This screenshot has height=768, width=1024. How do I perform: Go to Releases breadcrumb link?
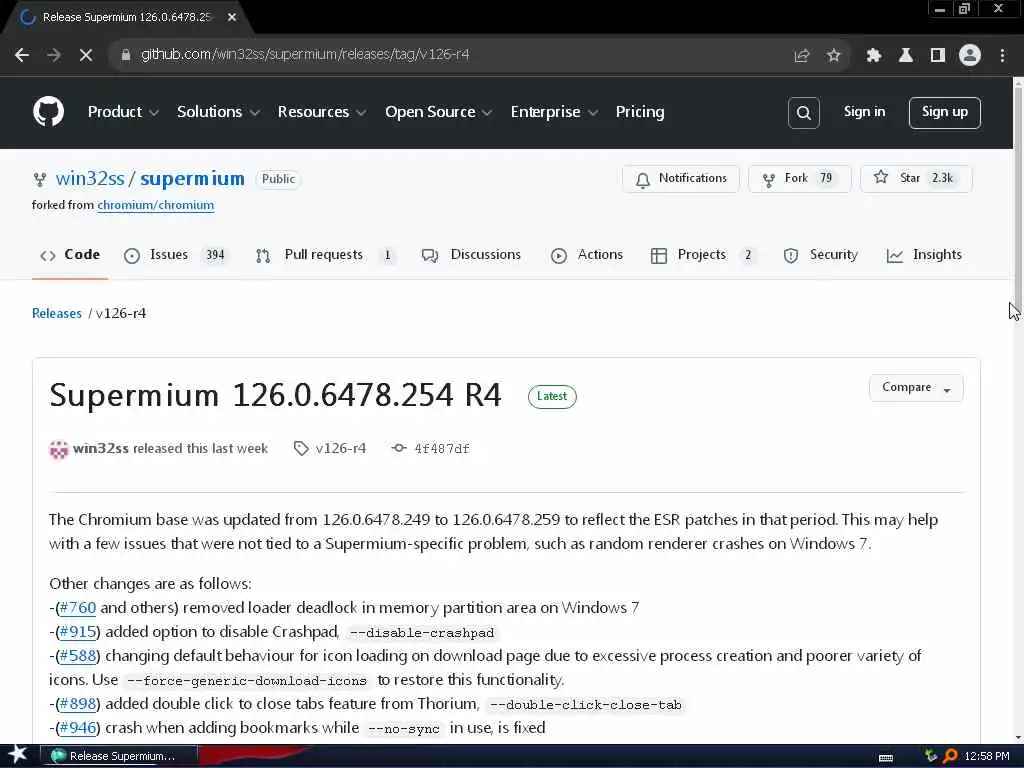(x=57, y=313)
